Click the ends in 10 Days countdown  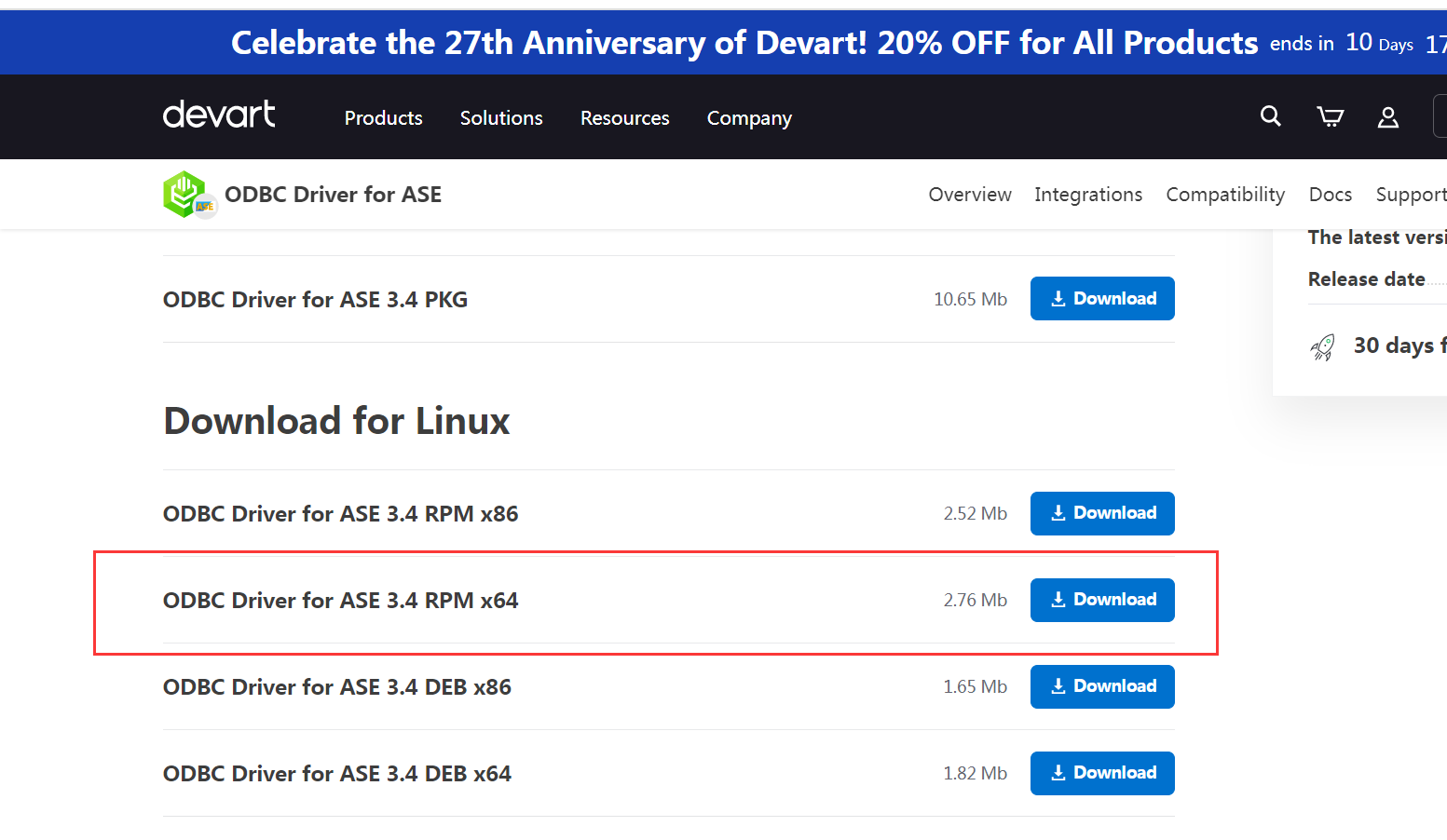1342,43
